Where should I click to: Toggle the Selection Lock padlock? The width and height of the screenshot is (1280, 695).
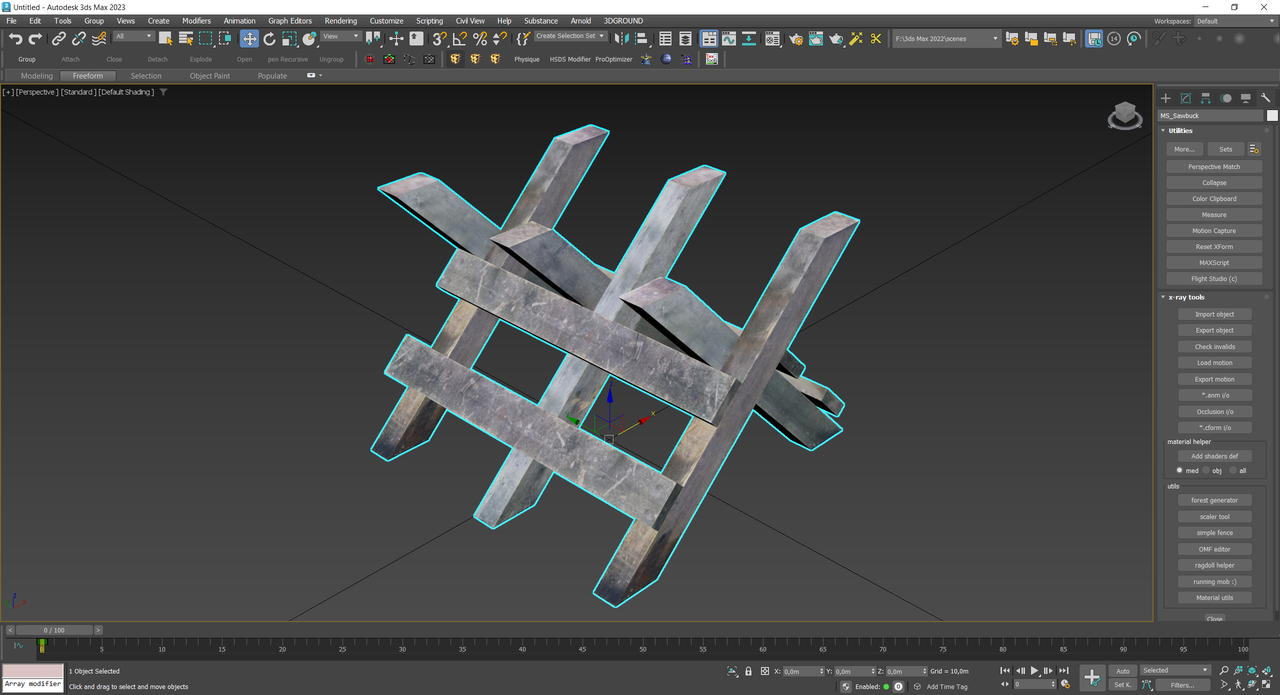[748, 672]
